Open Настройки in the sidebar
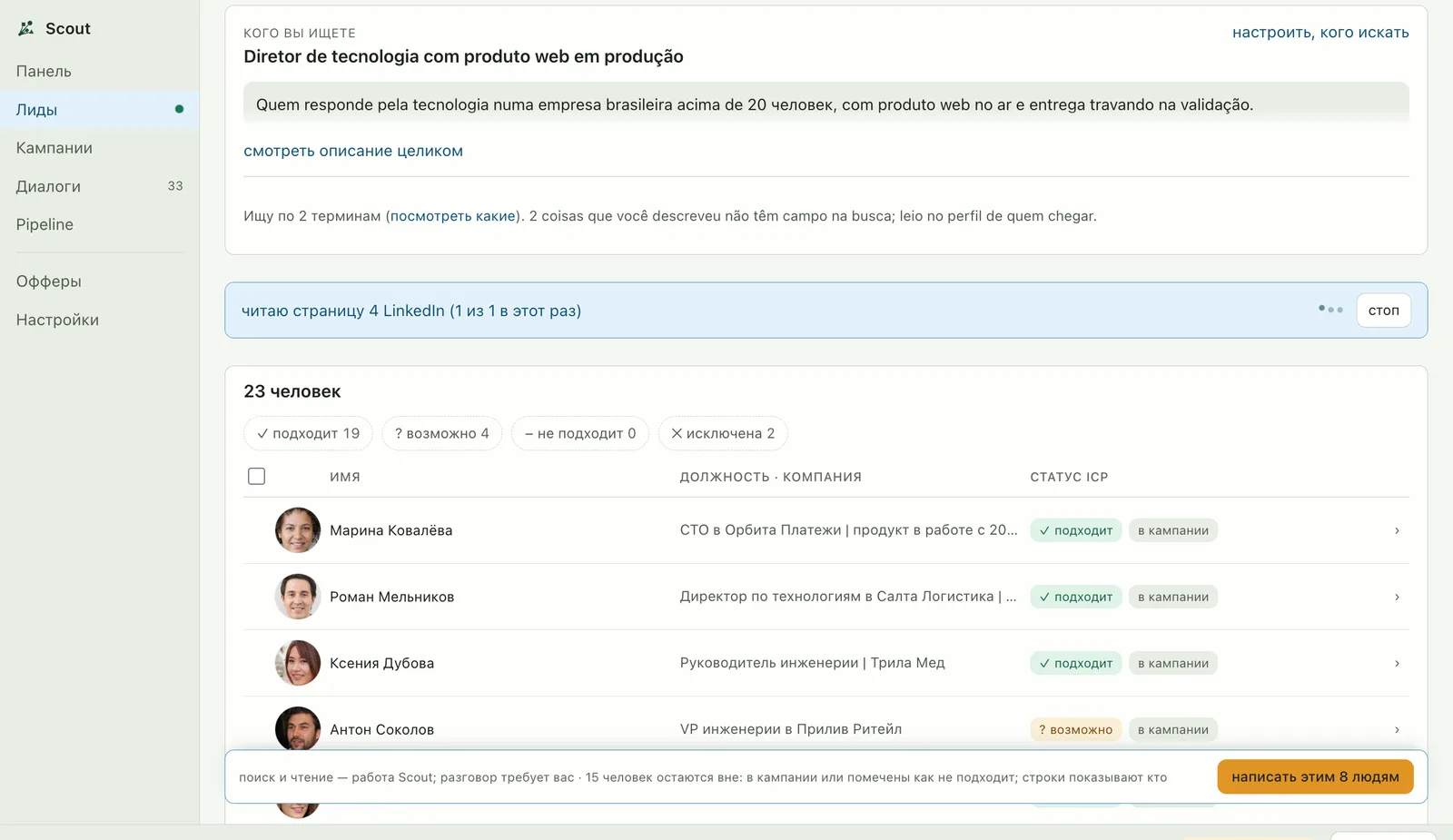Image resolution: width=1453 pixels, height=840 pixels. tap(57, 320)
